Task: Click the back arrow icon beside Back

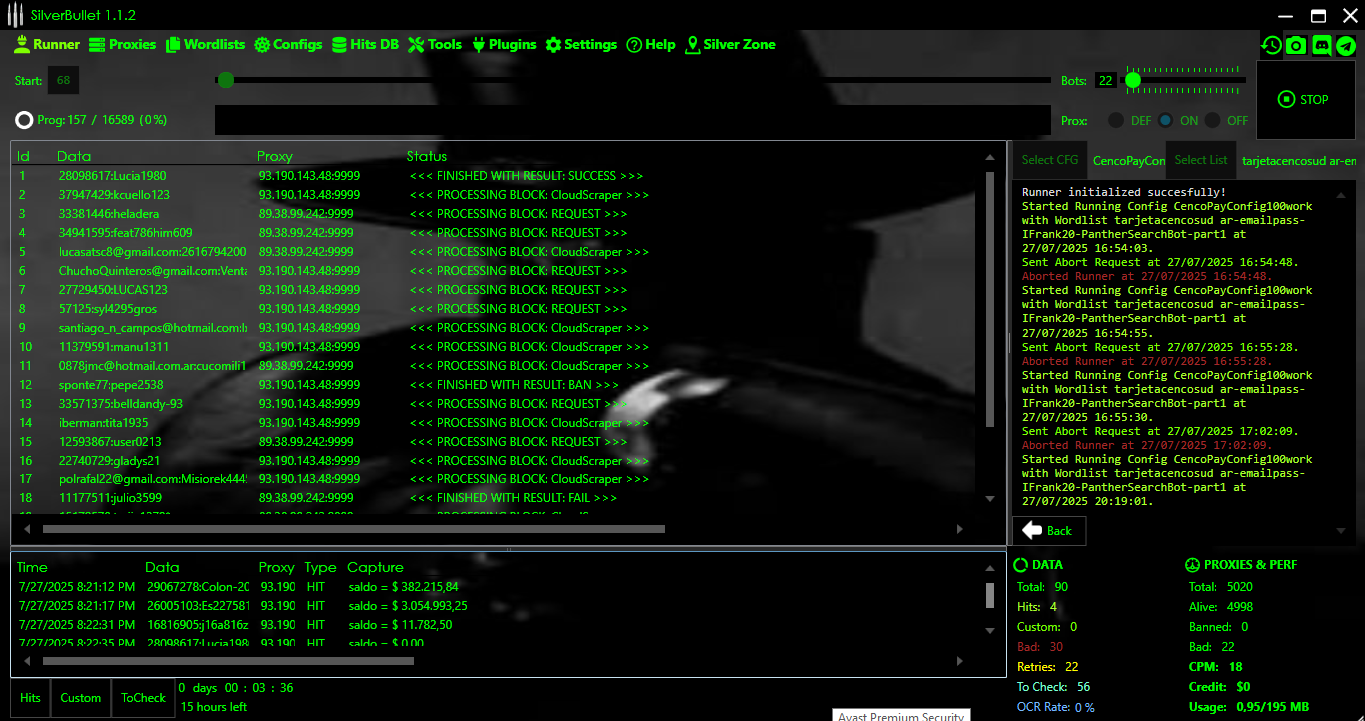Action: tap(1032, 531)
